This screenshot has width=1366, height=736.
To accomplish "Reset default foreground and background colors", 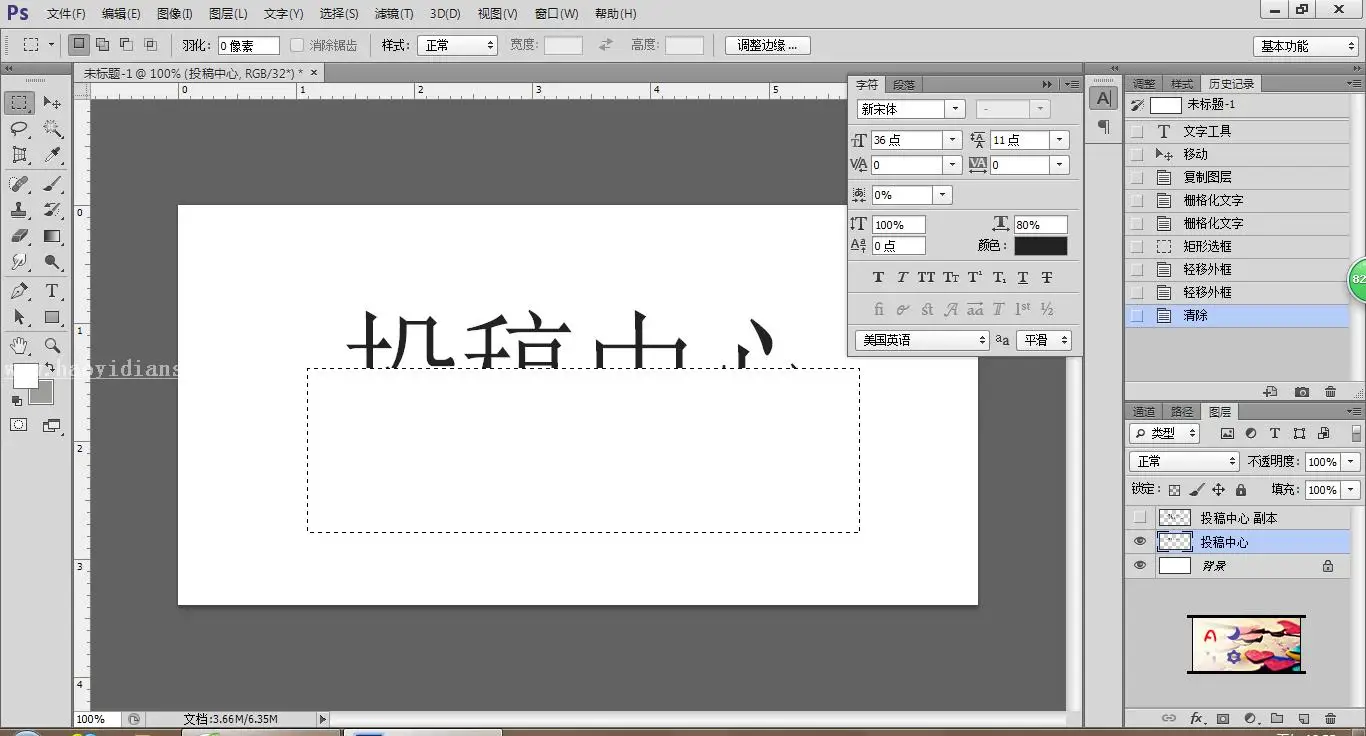I will point(17,400).
